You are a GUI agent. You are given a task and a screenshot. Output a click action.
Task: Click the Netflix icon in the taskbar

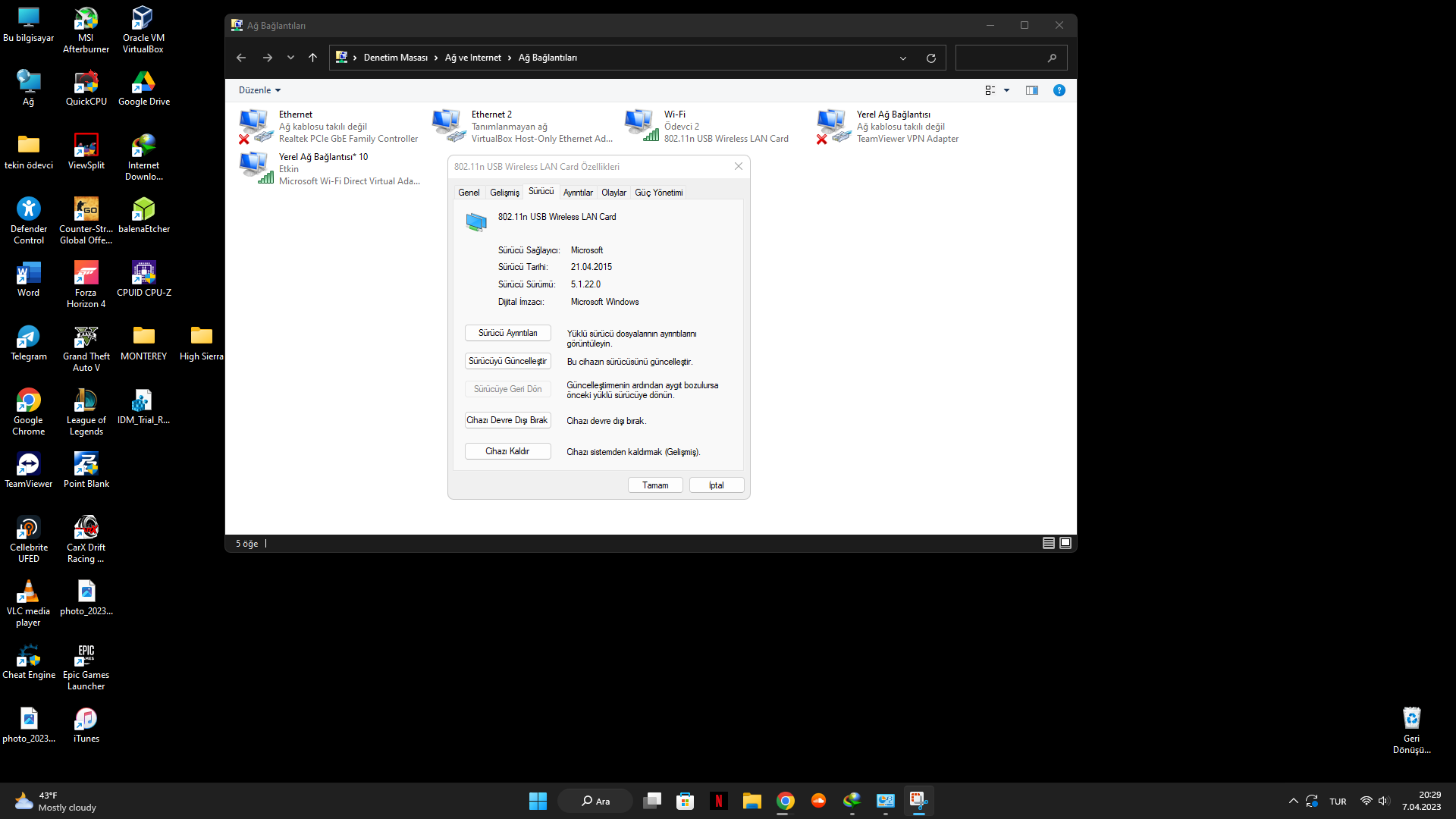pos(718,801)
